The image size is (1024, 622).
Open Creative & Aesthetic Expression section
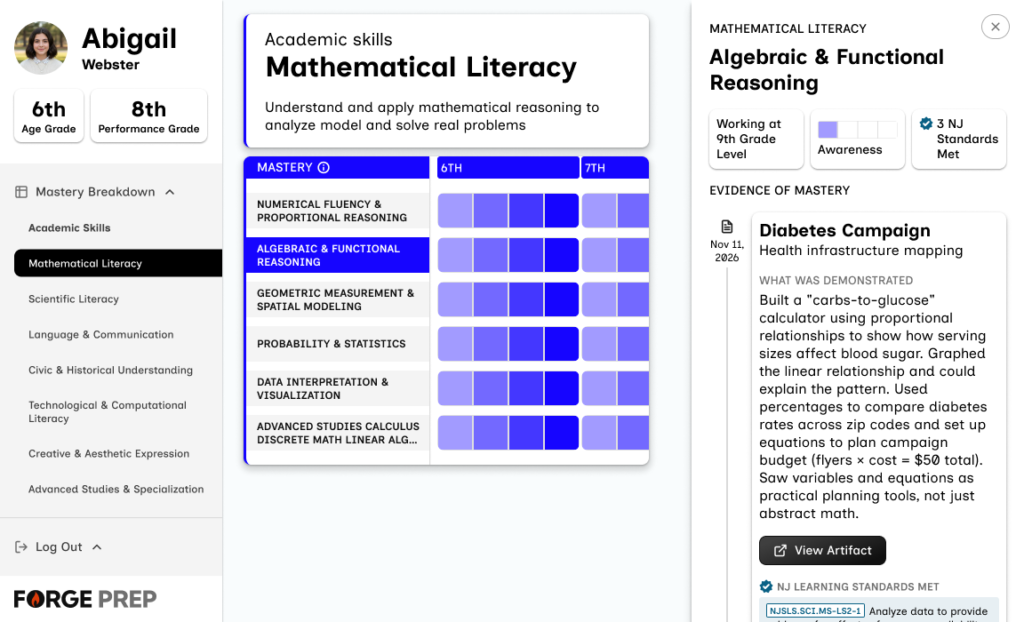[108, 454]
